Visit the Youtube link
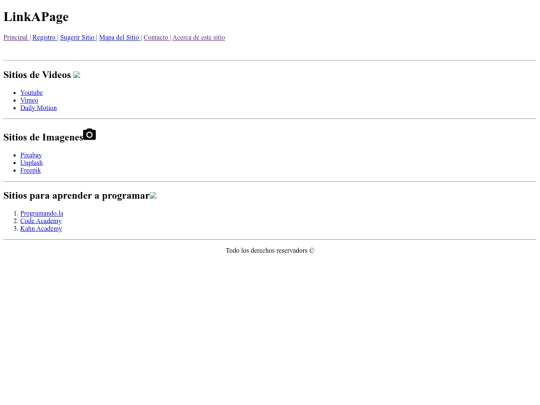Viewport: 540px width, 405px height. (x=31, y=93)
